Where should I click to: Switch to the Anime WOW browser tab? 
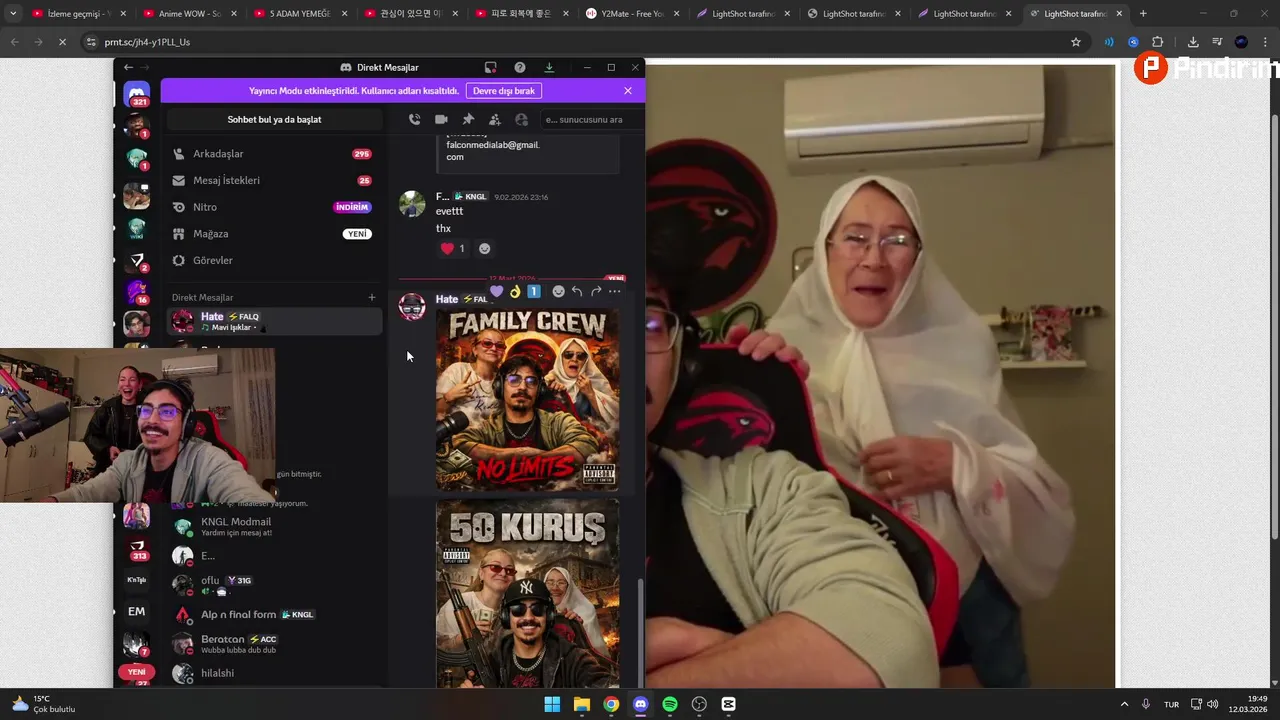(x=189, y=14)
